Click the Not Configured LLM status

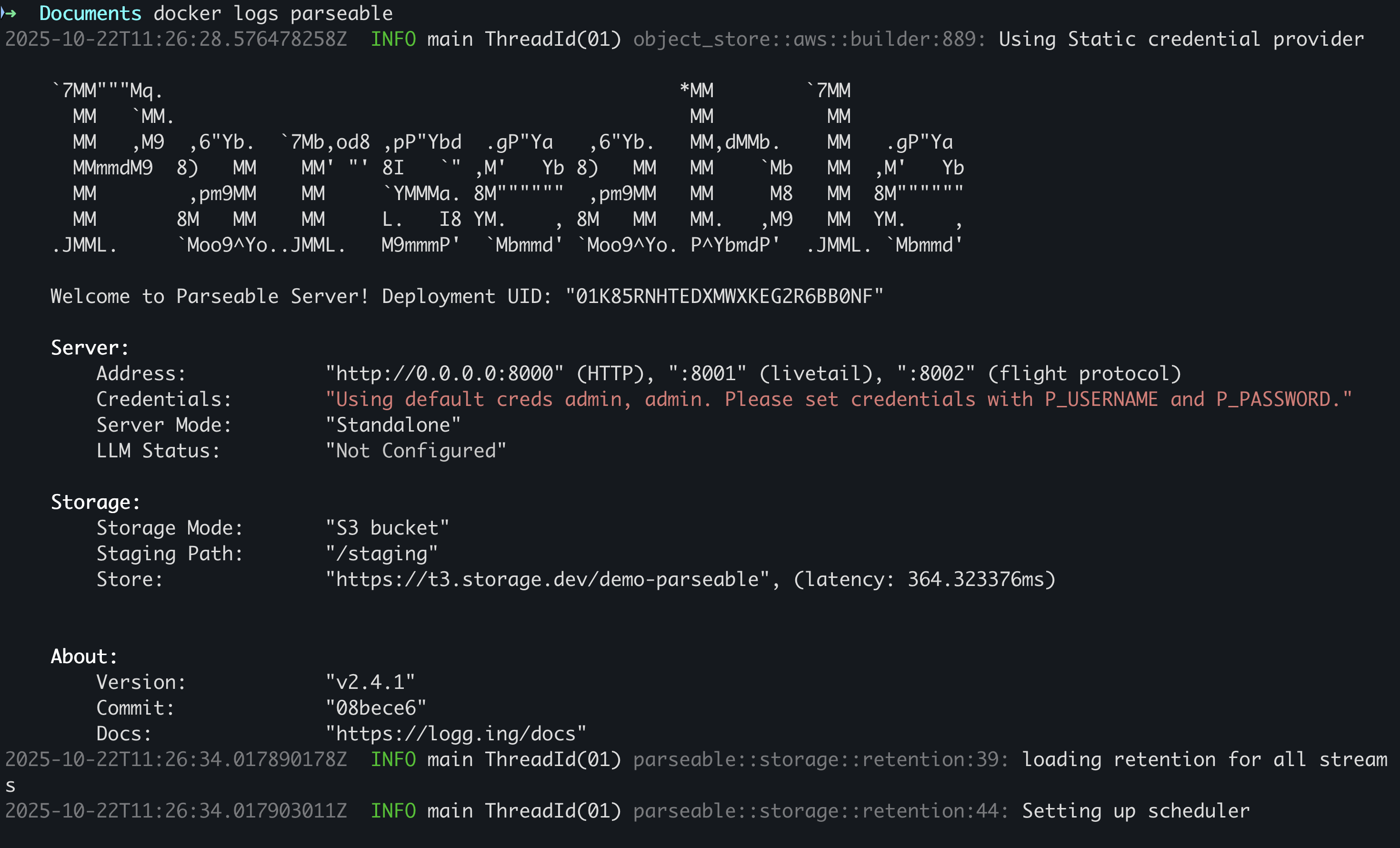point(416,451)
